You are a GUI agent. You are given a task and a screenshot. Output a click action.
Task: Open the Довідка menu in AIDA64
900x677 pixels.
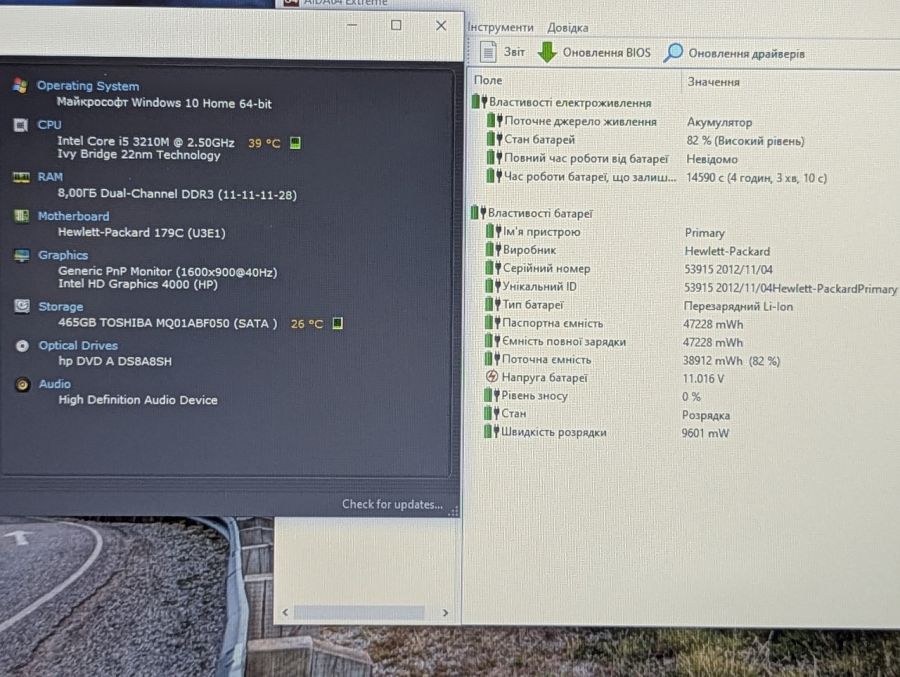pyautogui.click(x=568, y=28)
